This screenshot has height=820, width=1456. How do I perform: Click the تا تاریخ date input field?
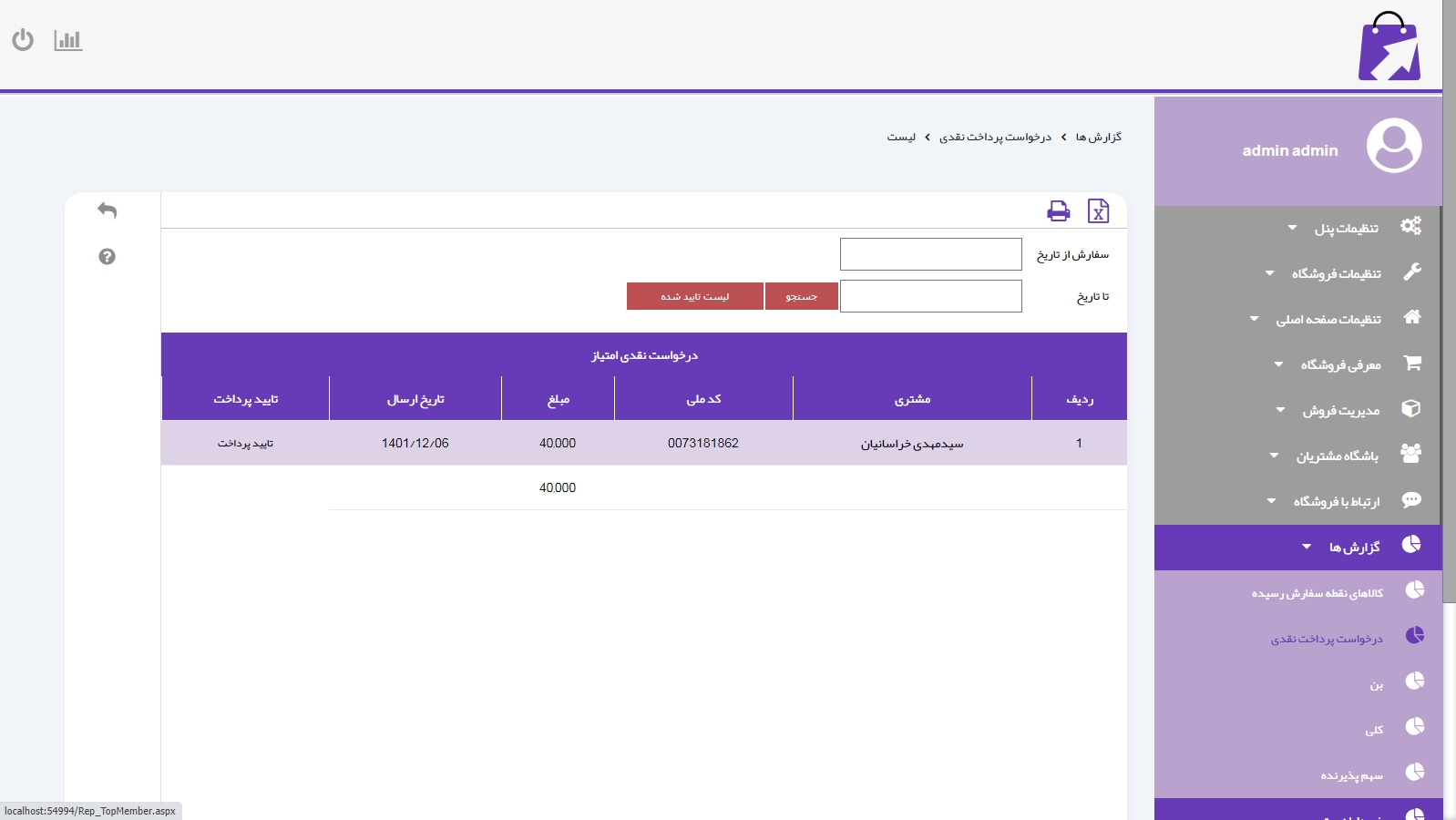930,296
